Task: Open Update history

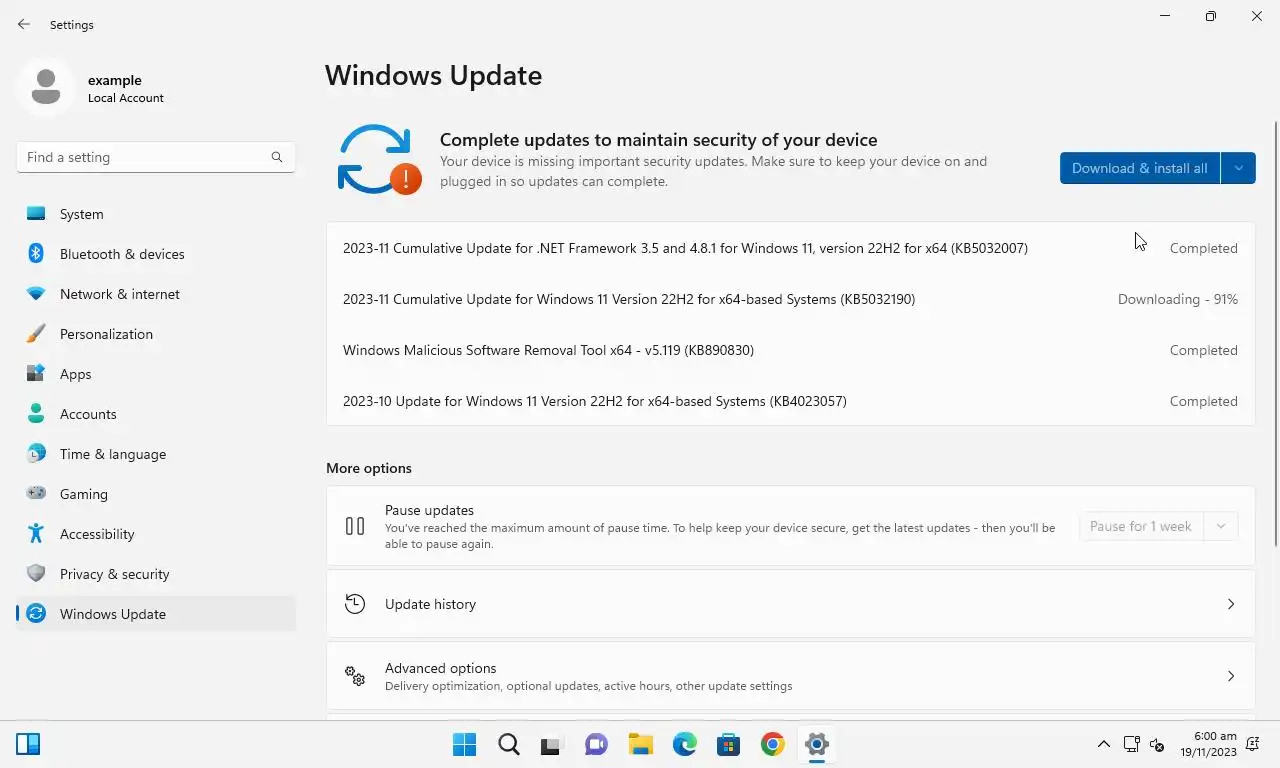Action: coord(790,604)
